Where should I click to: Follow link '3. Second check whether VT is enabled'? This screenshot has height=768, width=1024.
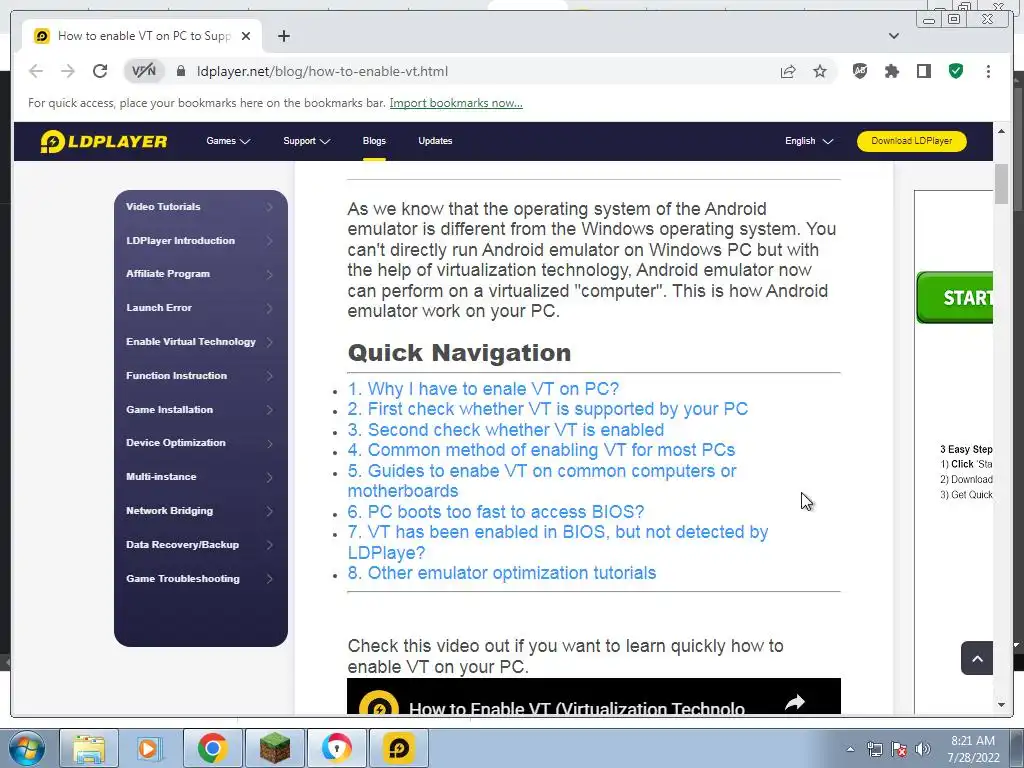[506, 430]
